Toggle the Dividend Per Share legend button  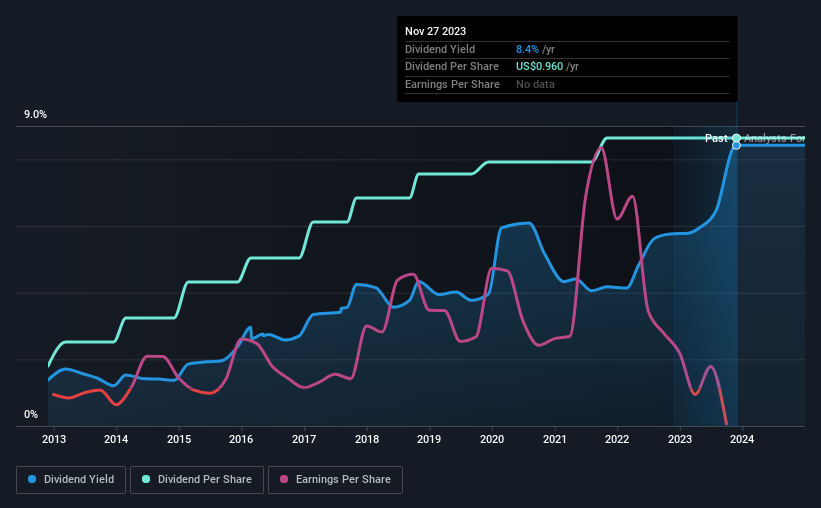(x=197, y=480)
